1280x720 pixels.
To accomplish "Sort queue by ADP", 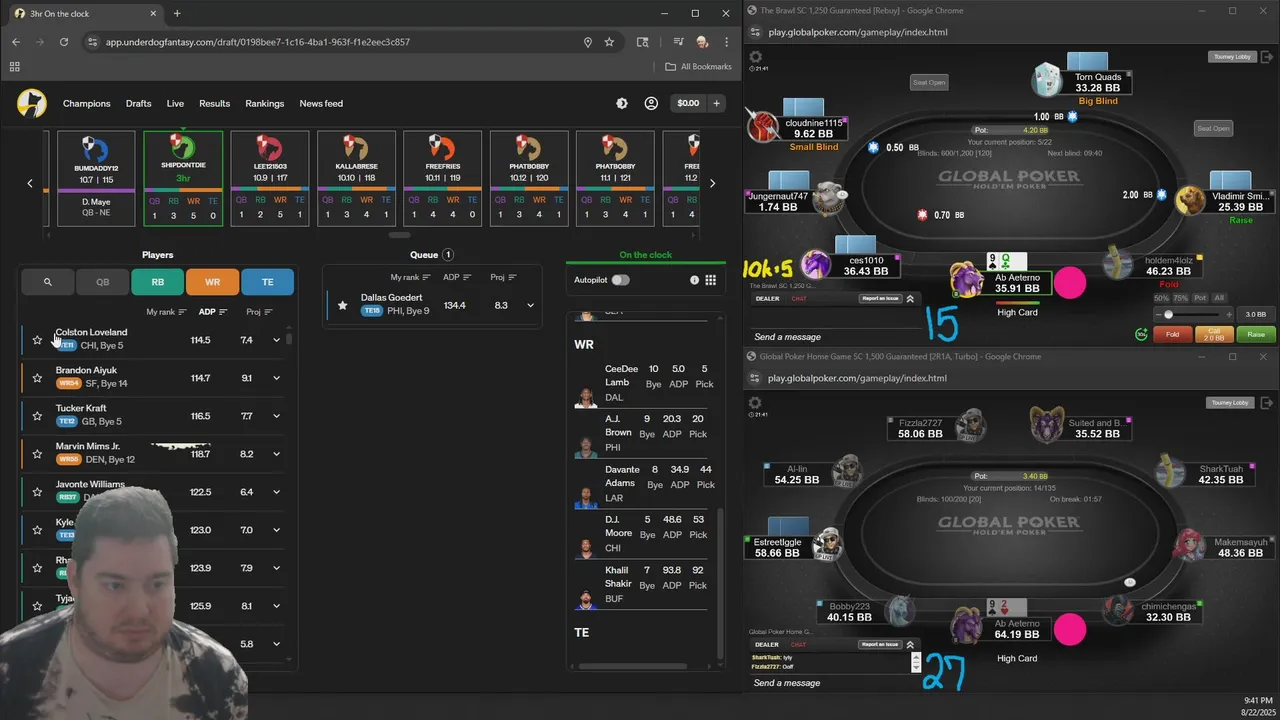I will pos(458,277).
